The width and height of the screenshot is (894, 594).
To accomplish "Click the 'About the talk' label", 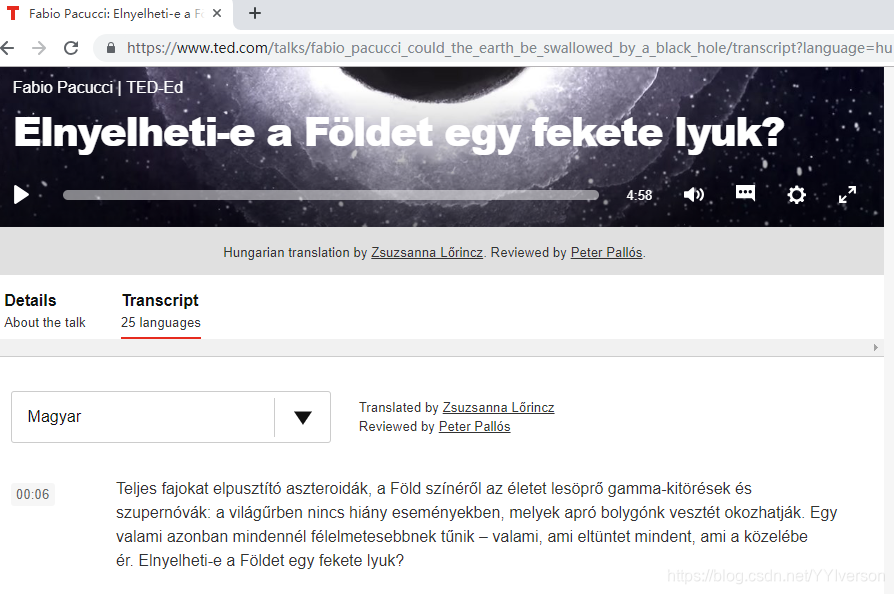I will [x=45, y=323].
